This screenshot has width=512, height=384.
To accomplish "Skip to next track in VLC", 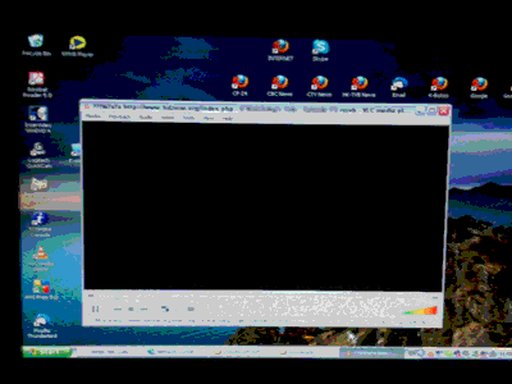I will point(144,309).
